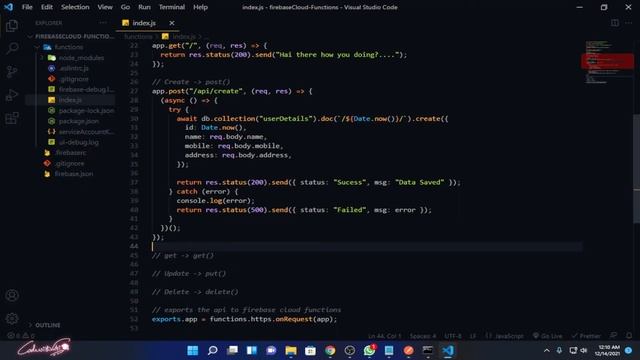Click the notifications bell in status bar
The width and height of the screenshot is (640, 360).
tap(629, 336)
